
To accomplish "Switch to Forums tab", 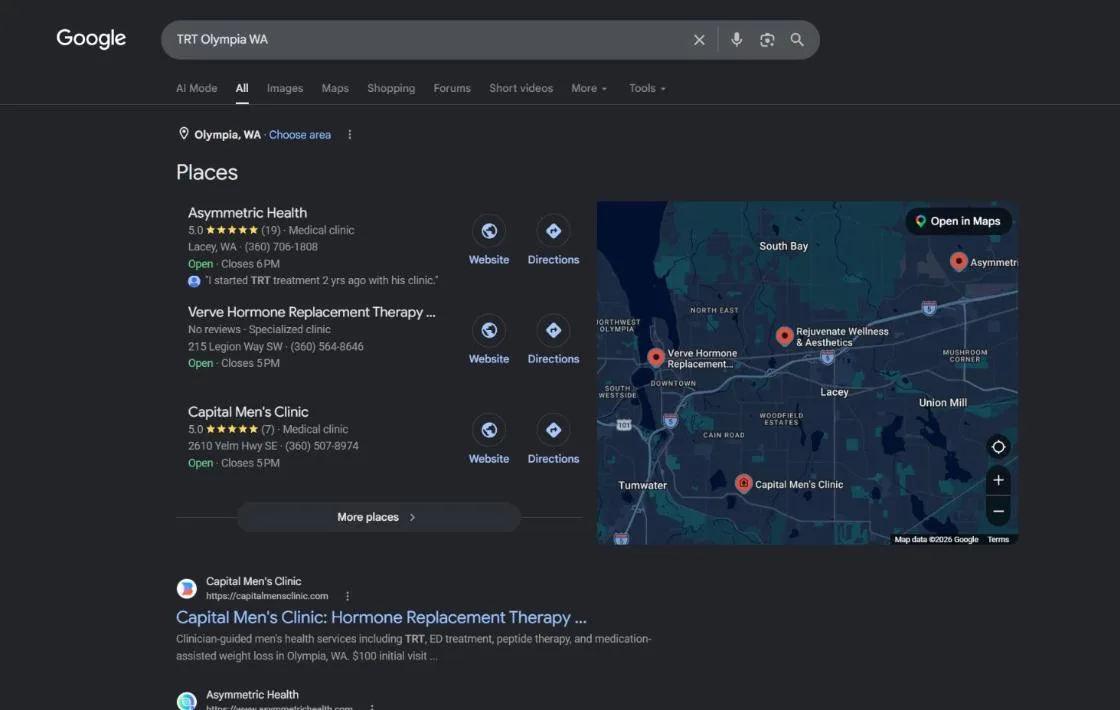I will [x=452, y=88].
